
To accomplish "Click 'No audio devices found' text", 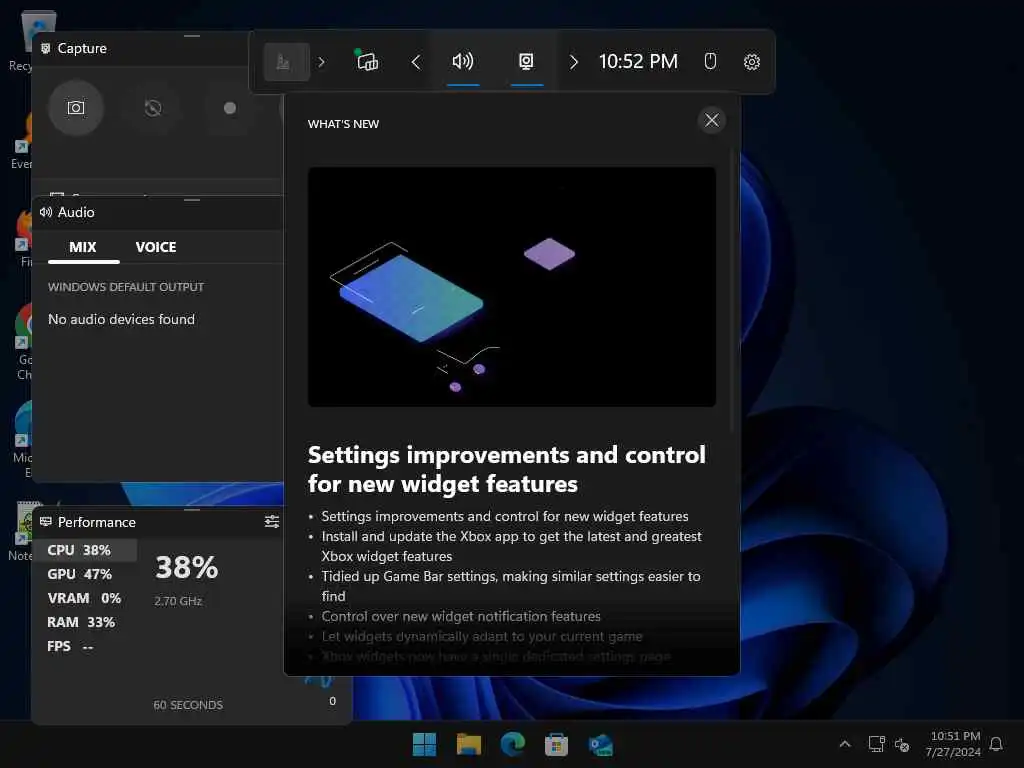I will click(121, 319).
